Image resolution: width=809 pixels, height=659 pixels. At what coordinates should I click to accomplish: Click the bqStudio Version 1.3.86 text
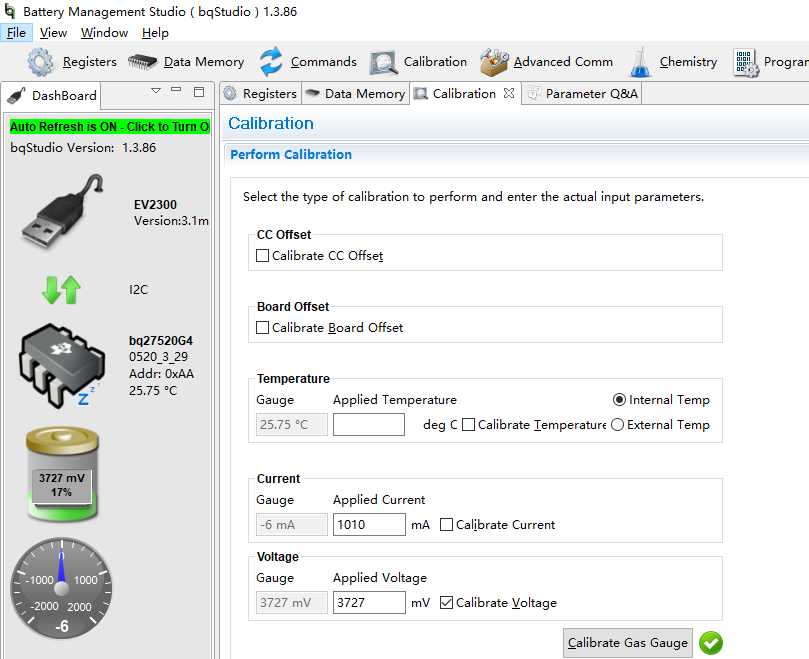[83, 148]
